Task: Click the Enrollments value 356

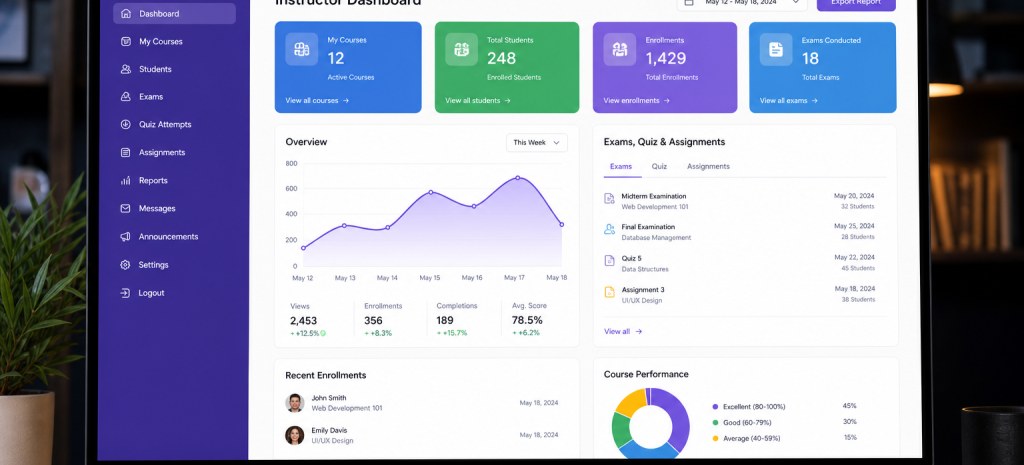Action: [374, 321]
